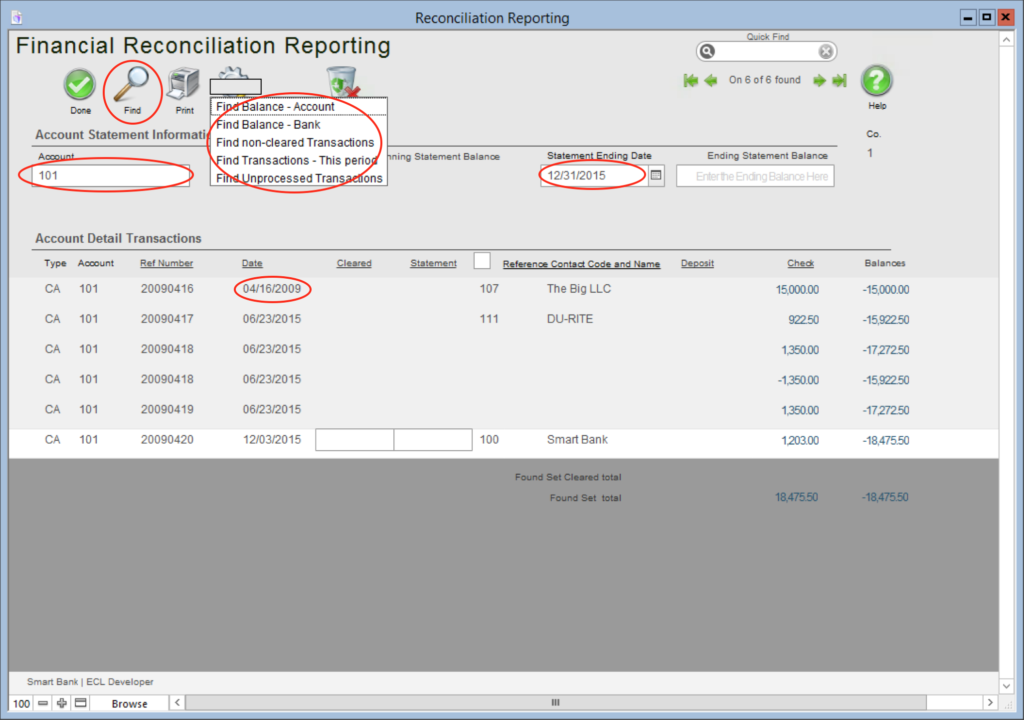Open Find with the magnifying glass icon
1024x720 pixels.
pos(132,85)
